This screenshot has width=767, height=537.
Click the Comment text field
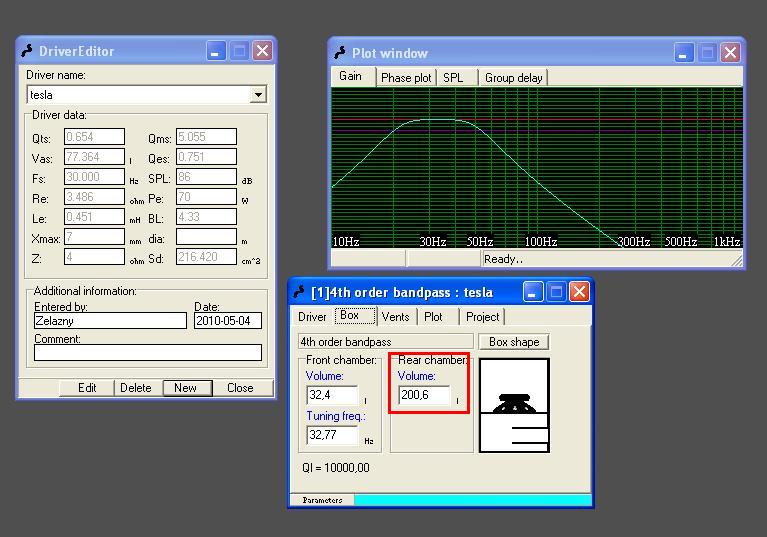point(148,353)
